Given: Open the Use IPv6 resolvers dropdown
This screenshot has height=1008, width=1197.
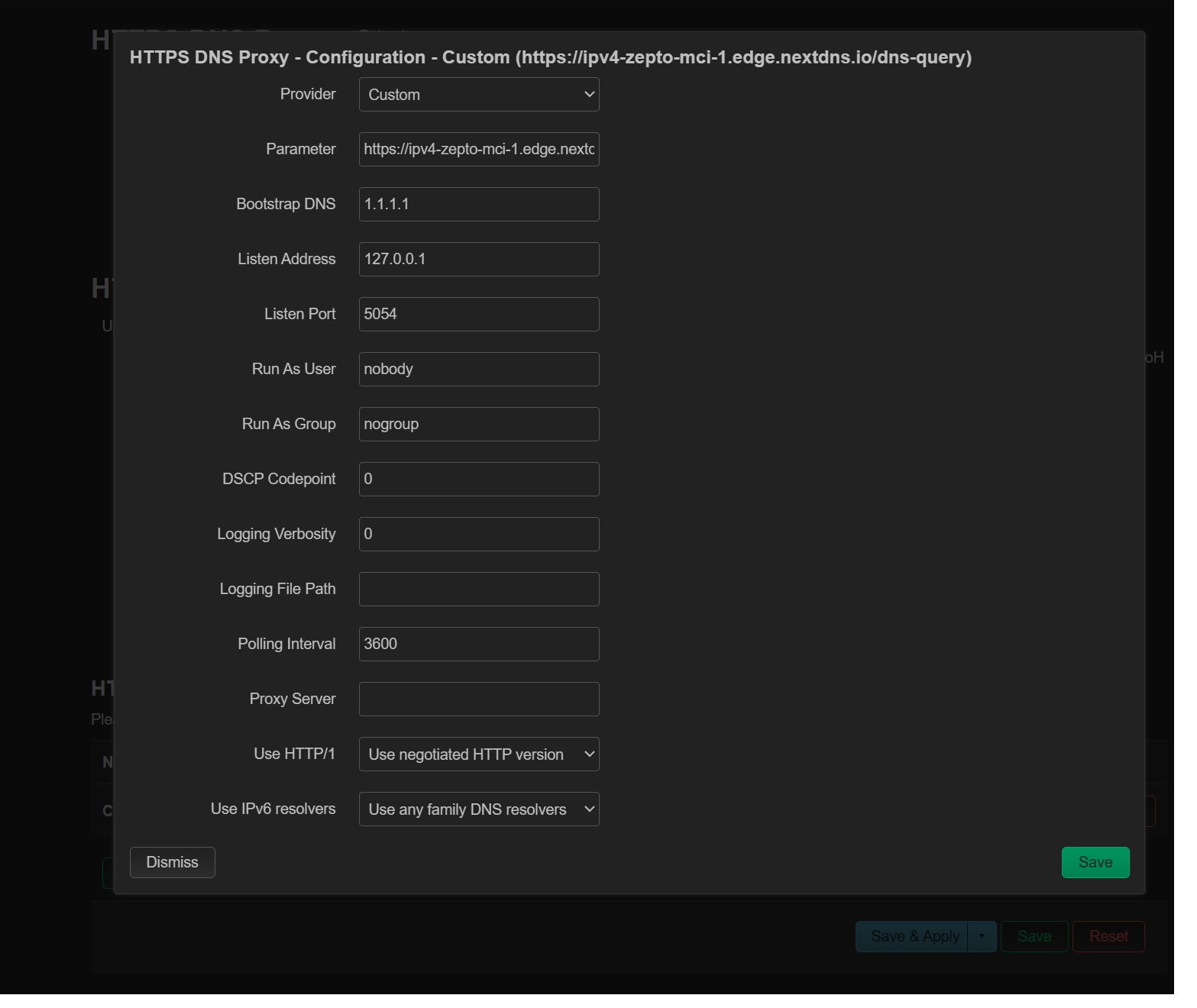Looking at the screenshot, I should click(x=479, y=809).
